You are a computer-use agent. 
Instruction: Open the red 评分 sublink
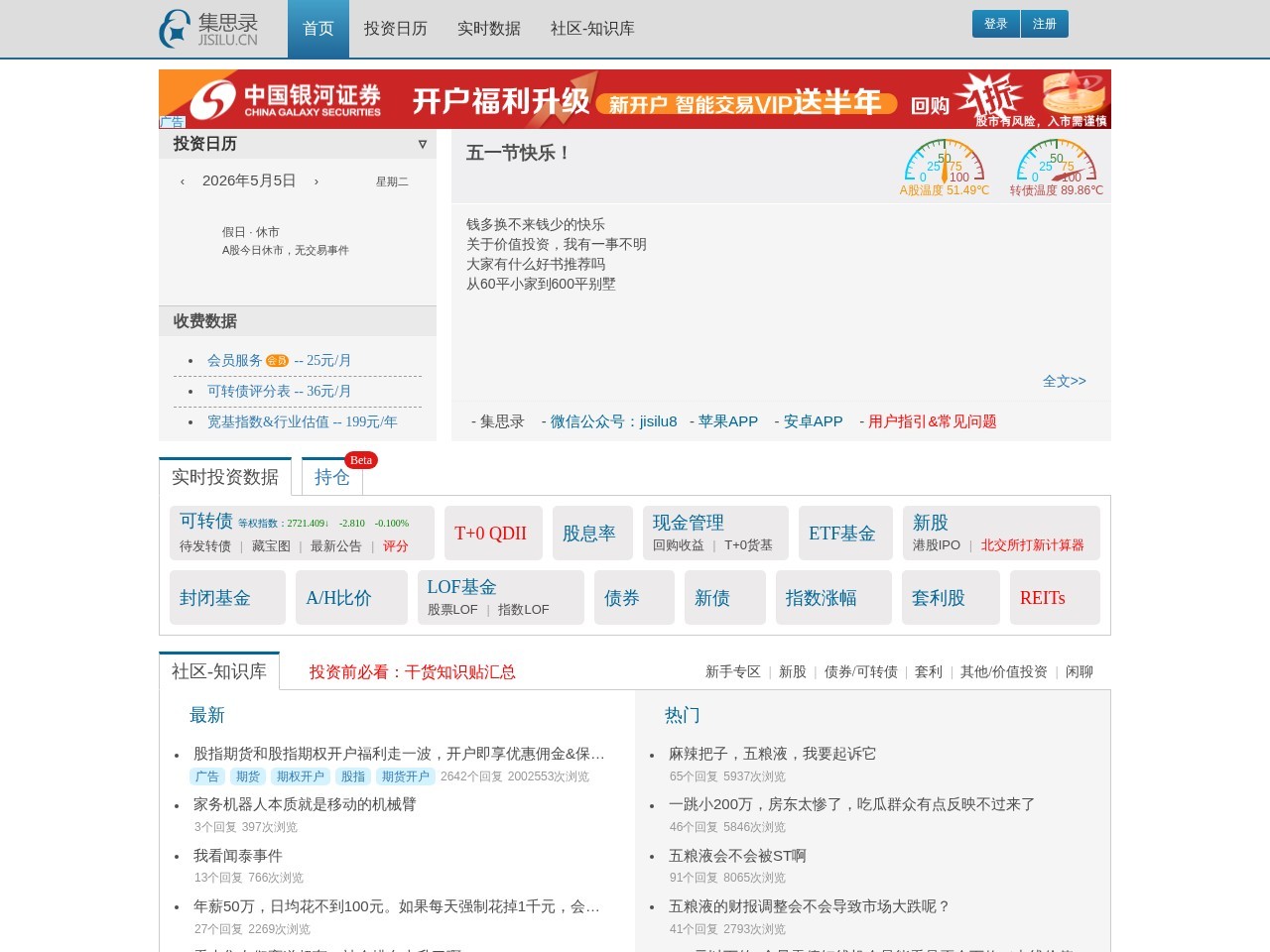coord(396,546)
